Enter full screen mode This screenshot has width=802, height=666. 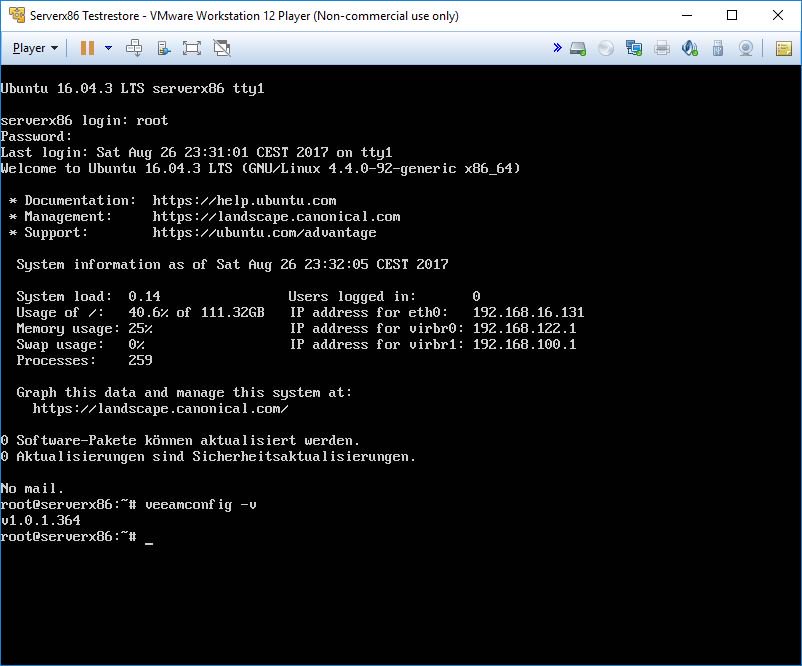(192, 48)
